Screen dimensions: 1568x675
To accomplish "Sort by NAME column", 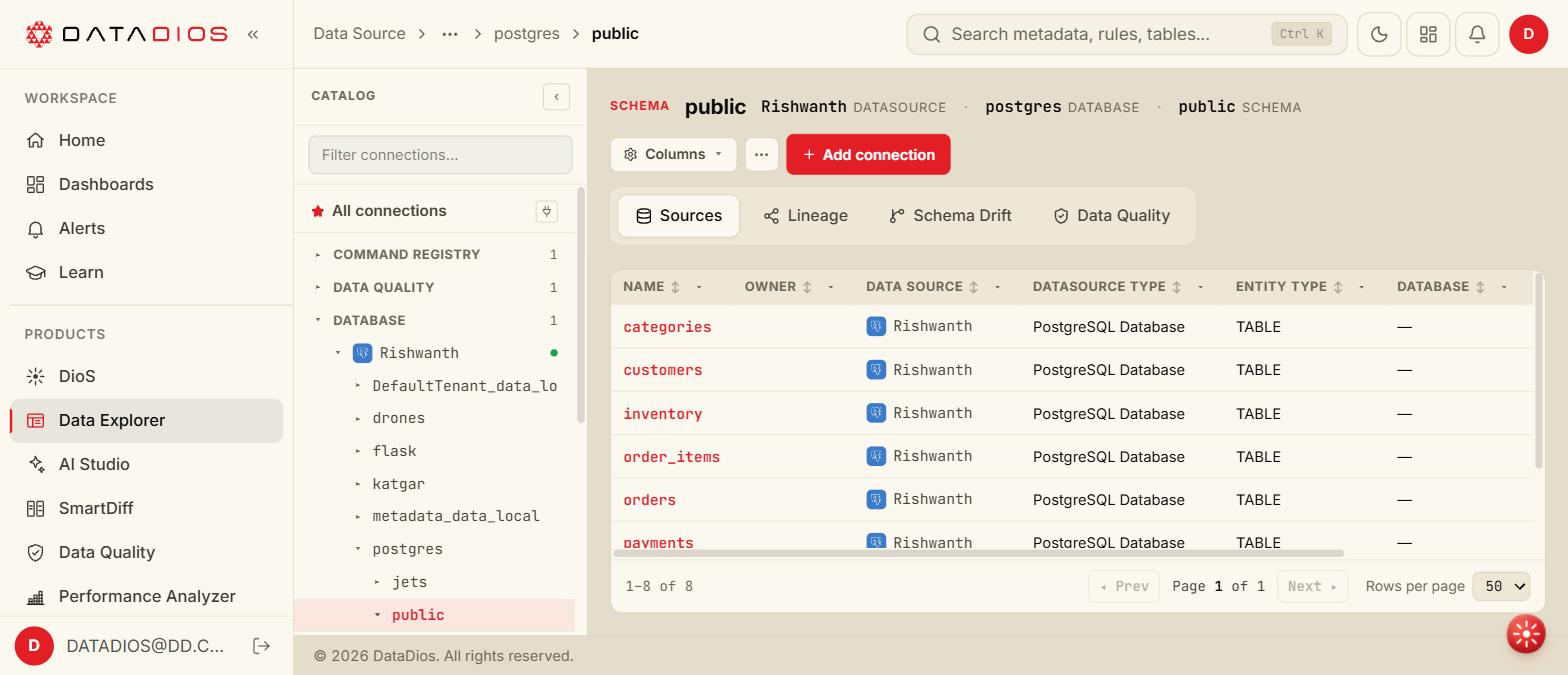I will click(675, 287).
